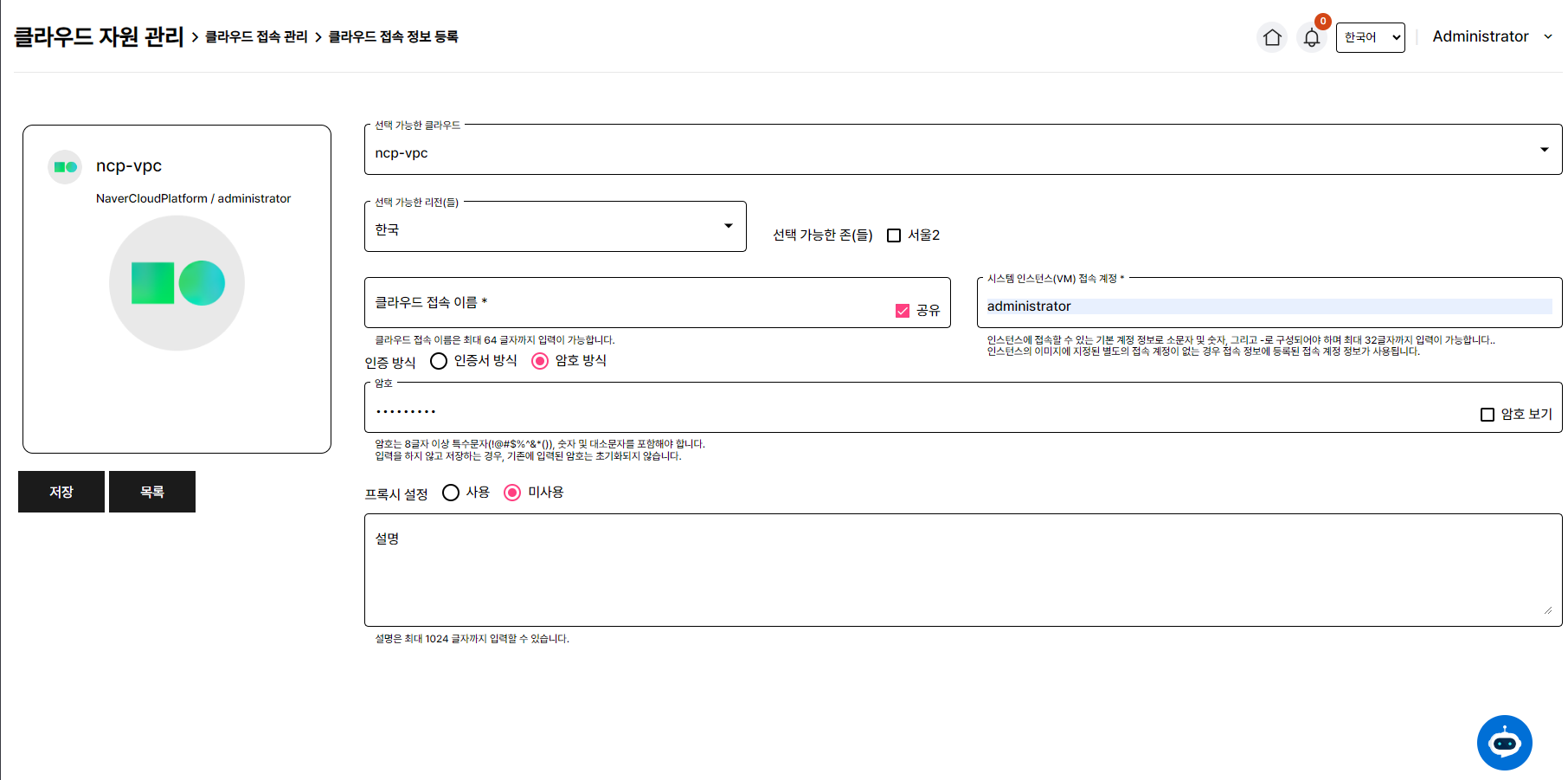1568x780 pixels.
Task: Click the 클라우드 접속 이름 input field
Action: click(623, 303)
